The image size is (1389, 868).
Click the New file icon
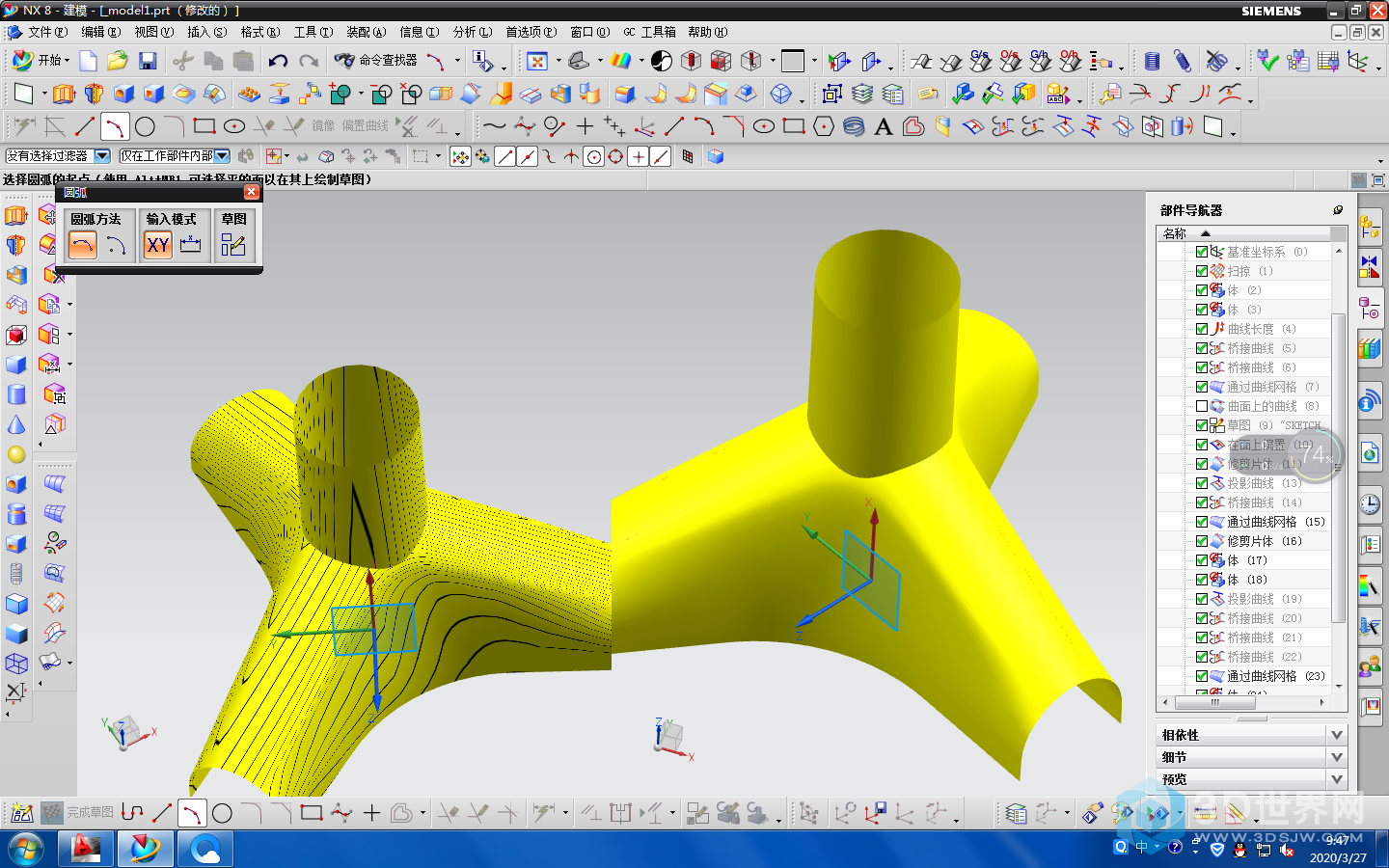click(88, 61)
